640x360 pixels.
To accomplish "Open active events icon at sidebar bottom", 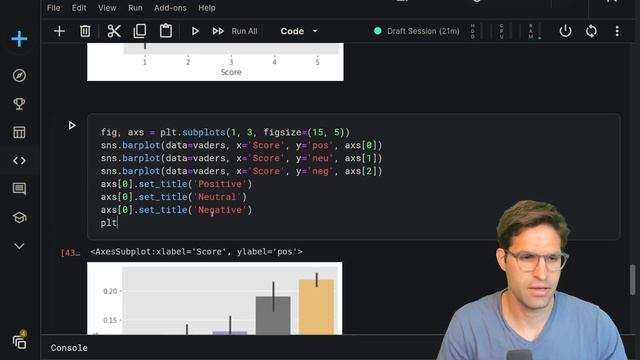I will 20,340.
